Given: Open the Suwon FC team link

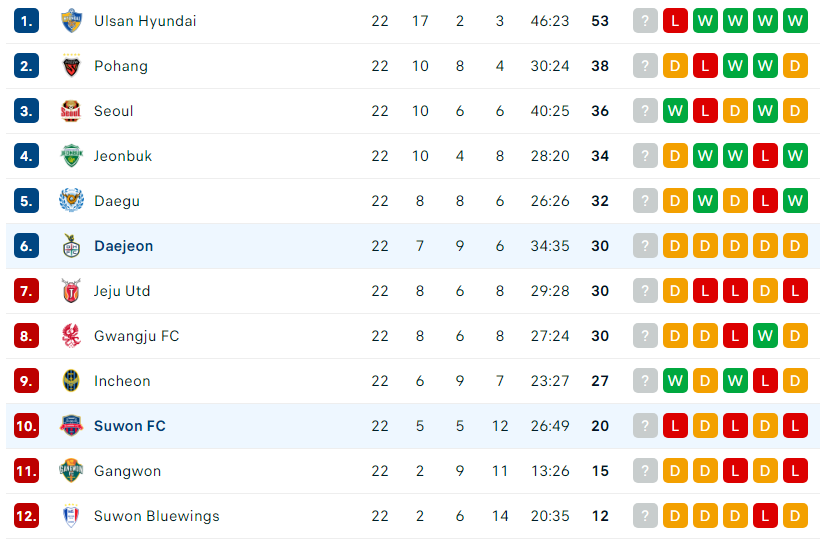Looking at the screenshot, I should pos(129,426).
